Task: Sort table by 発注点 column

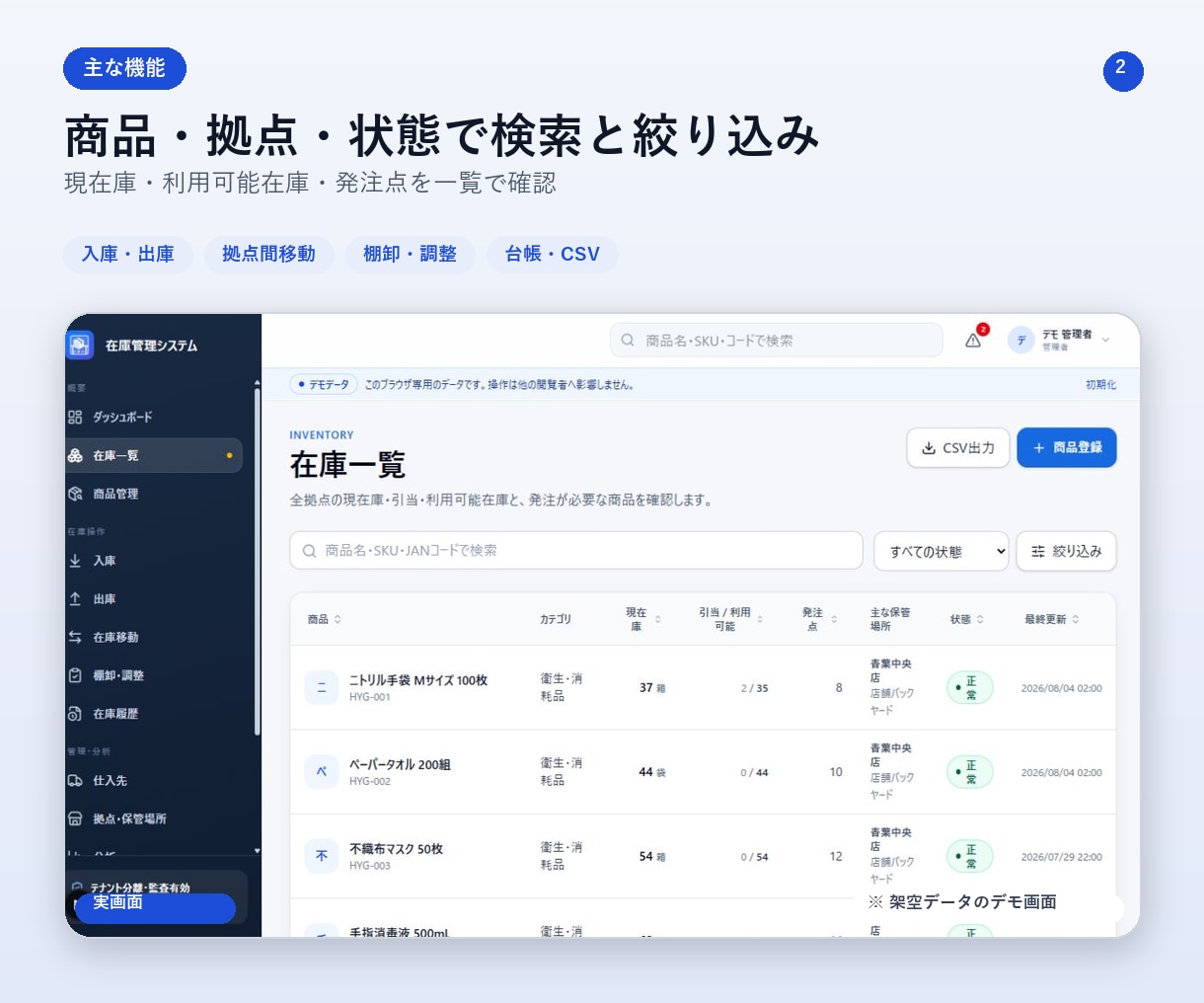Action: pos(820,620)
